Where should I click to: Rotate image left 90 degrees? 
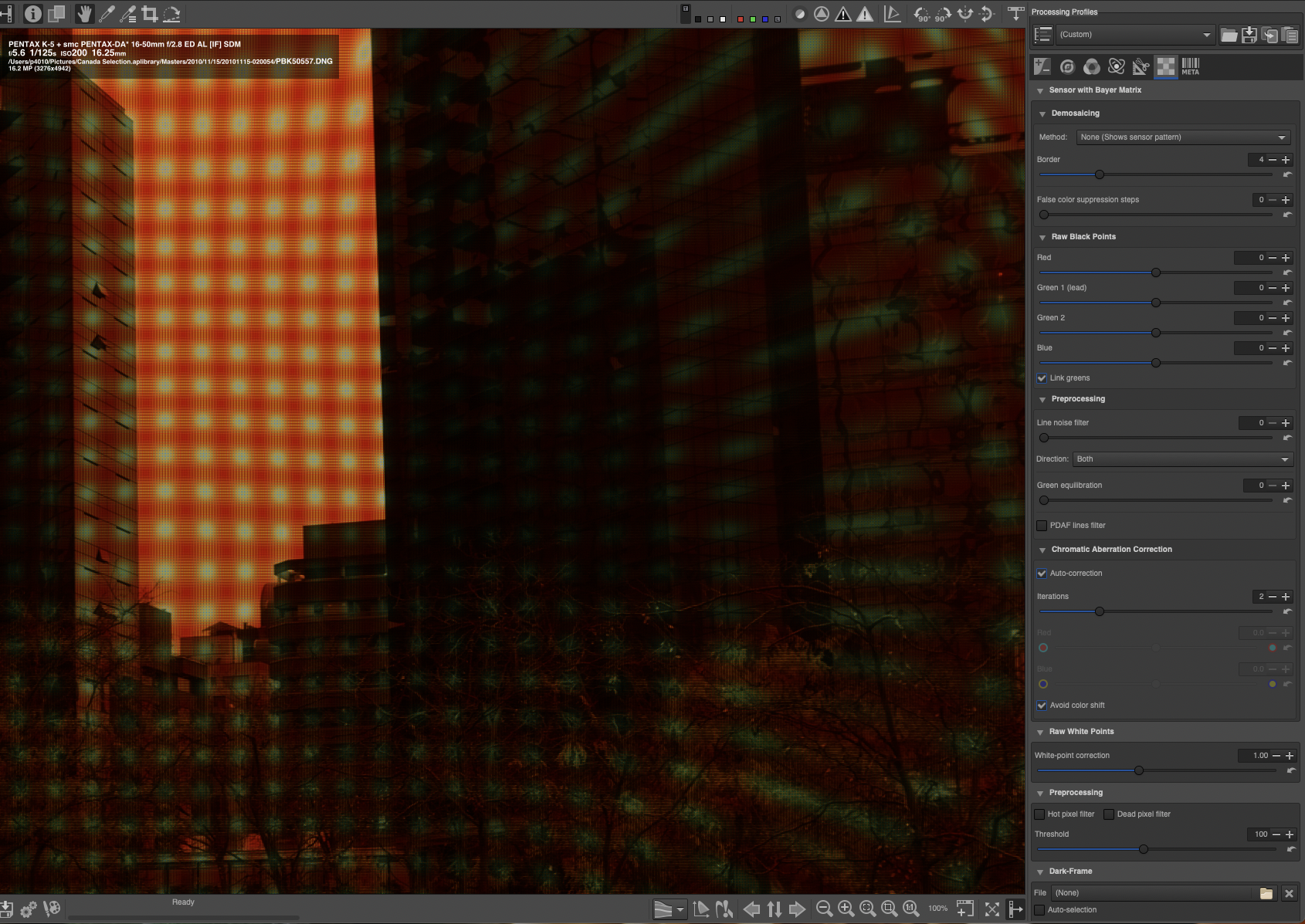(x=921, y=14)
